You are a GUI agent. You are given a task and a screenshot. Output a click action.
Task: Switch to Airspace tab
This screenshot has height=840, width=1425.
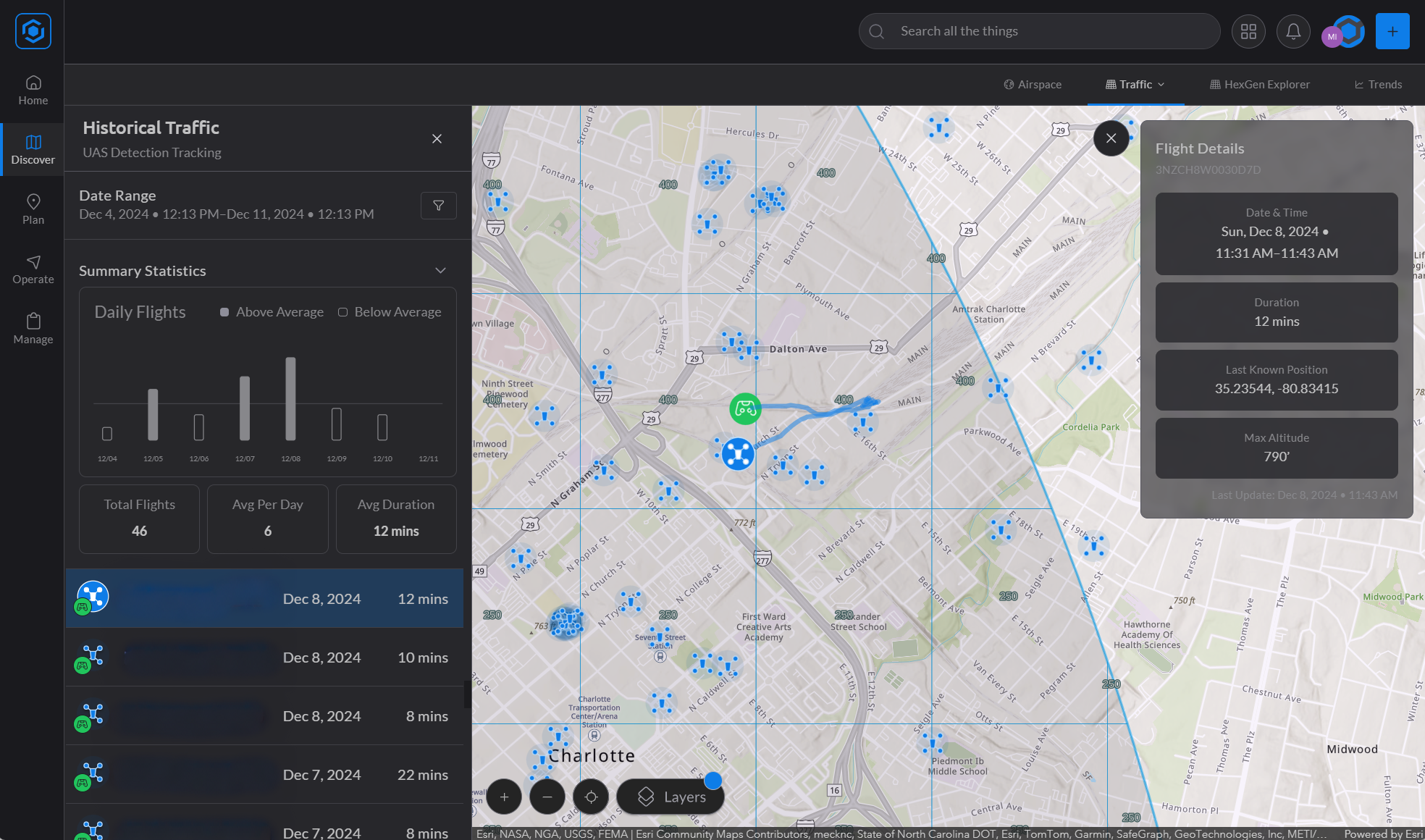[x=1033, y=85]
